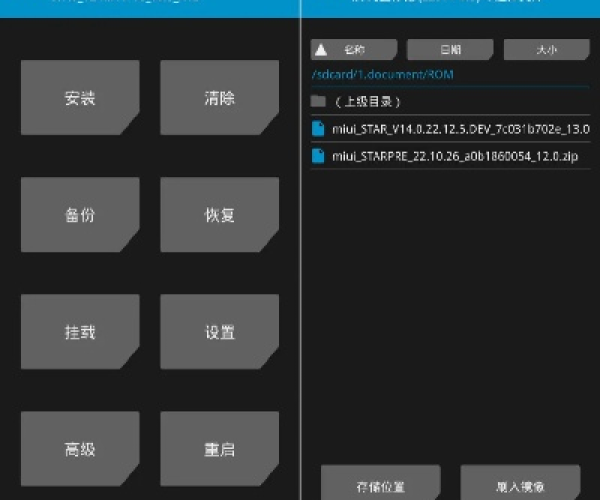This screenshot has width=600, height=500.
Task: Open the 清除 (Wipe) menu
Action: 219,98
